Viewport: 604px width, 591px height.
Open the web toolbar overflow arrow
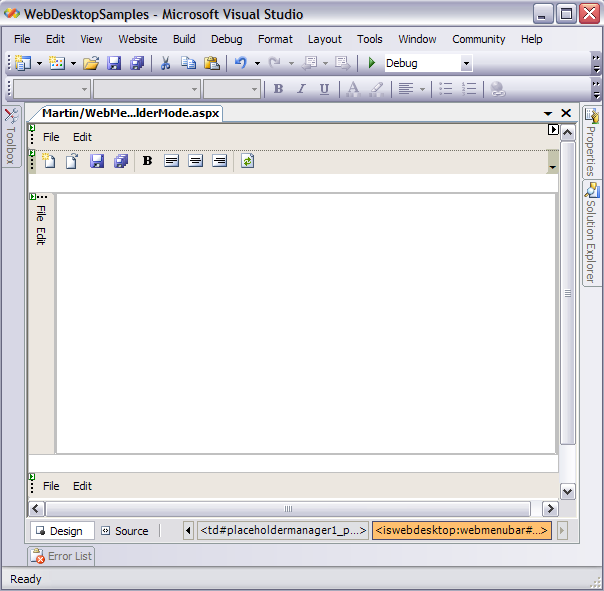[x=553, y=166]
